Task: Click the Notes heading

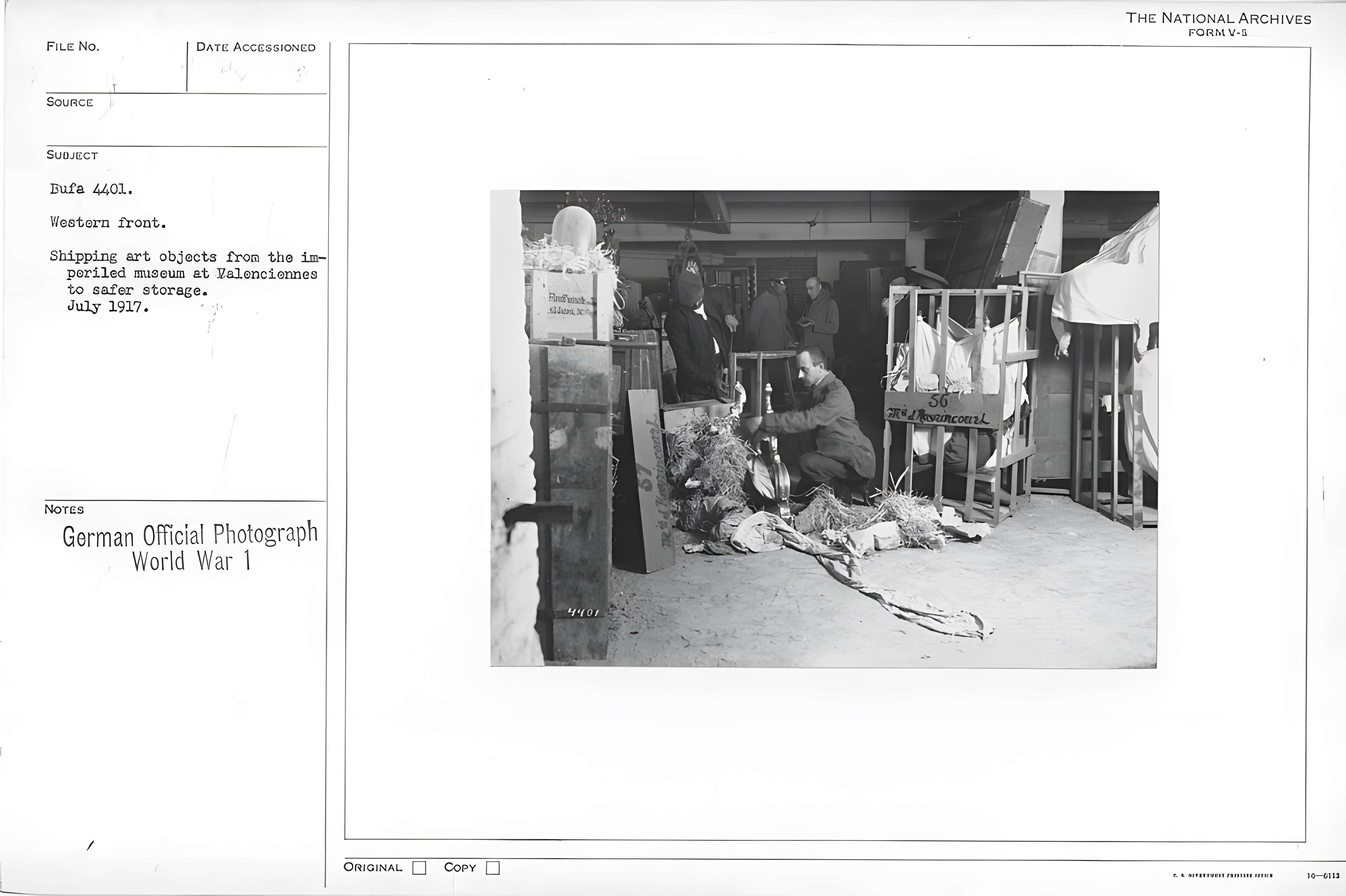Action: (64, 510)
